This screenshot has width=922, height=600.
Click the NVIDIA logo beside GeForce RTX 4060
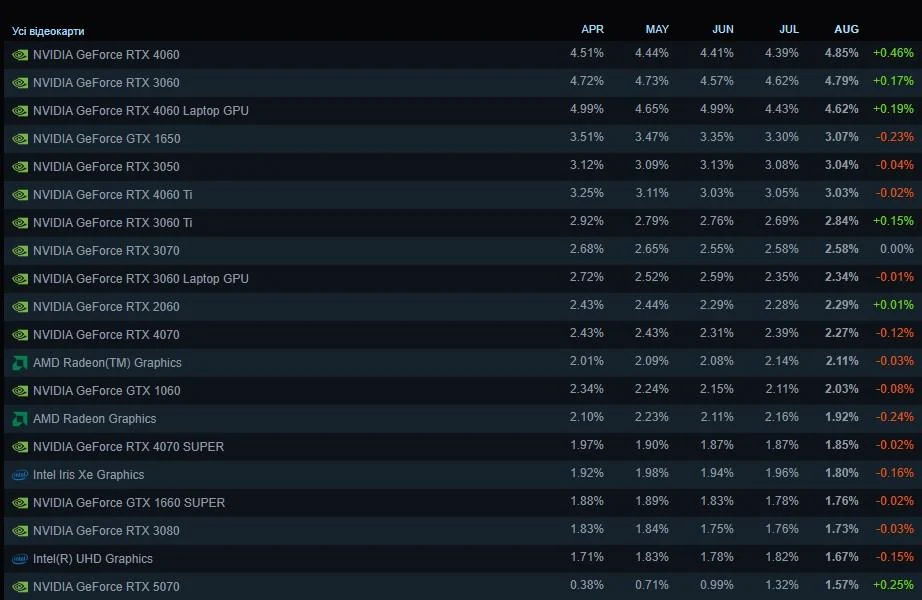point(20,55)
